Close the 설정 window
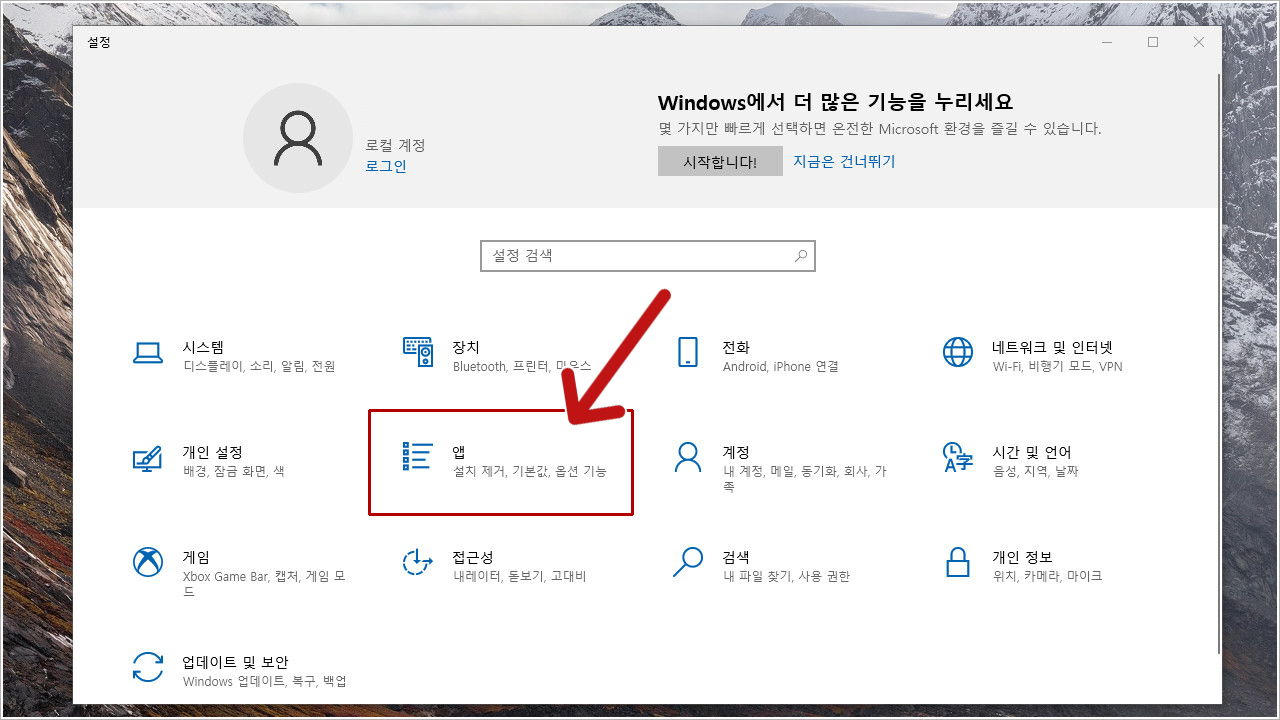Viewport: 1280px width, 720px height. coord(1199,42)
